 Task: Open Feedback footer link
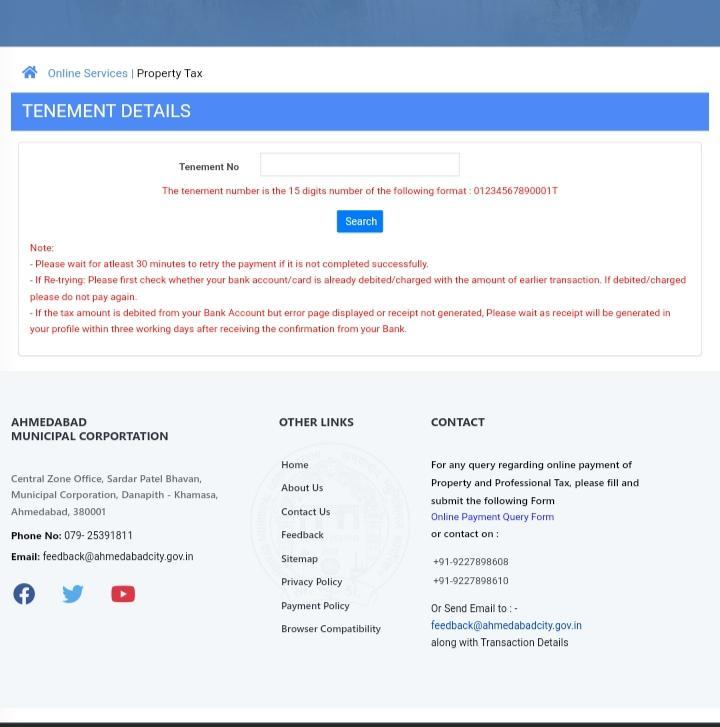(302, 535)
